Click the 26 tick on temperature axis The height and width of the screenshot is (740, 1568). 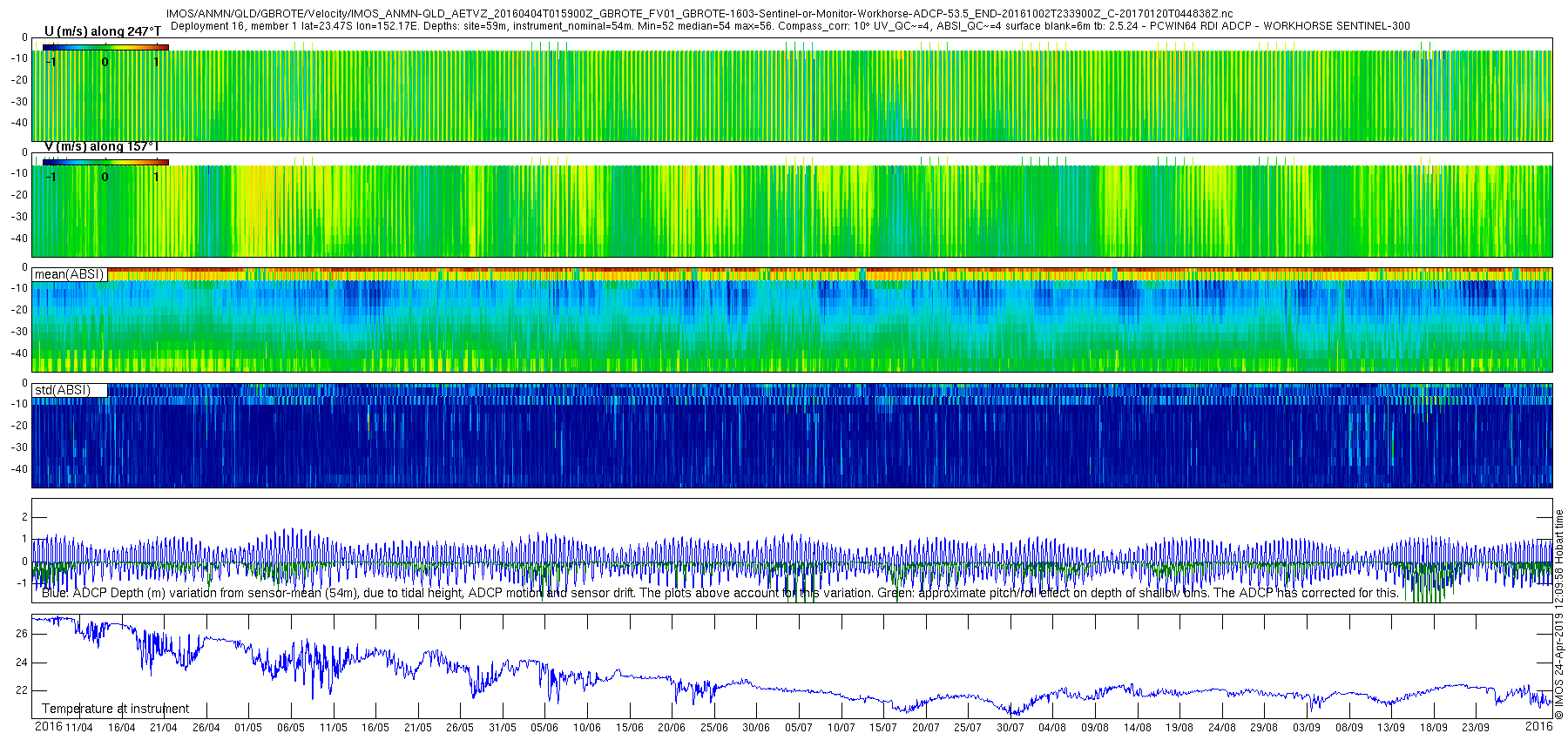[22, 634]
